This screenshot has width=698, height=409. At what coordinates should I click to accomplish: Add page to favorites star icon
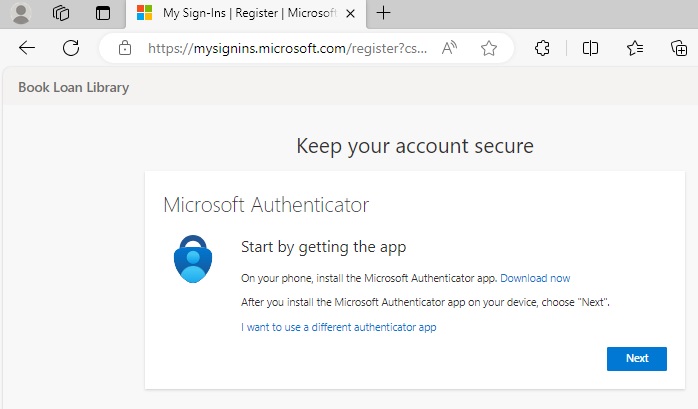click(489, 48)
